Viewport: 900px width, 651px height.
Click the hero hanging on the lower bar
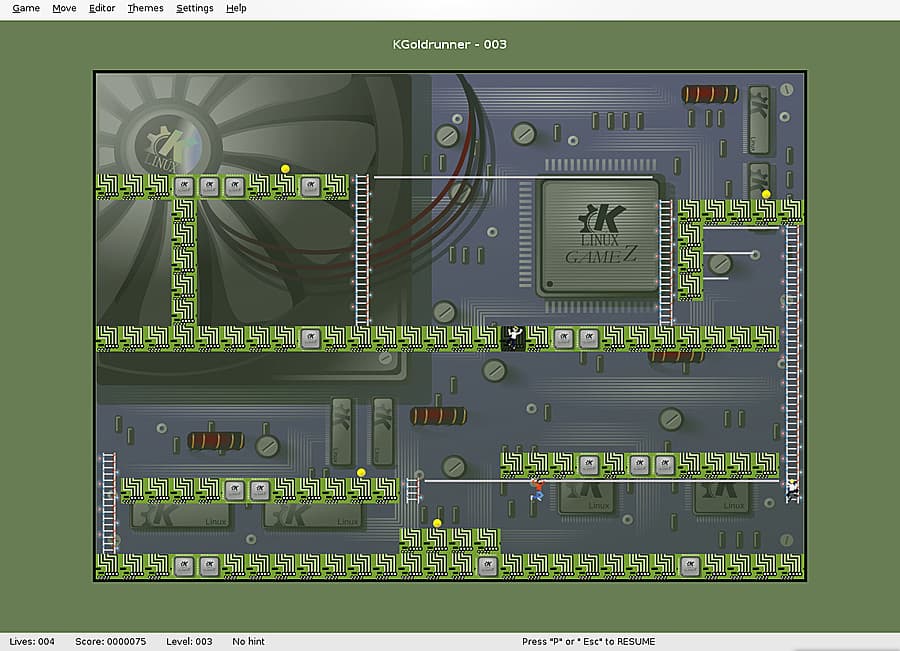coord(537,490)
